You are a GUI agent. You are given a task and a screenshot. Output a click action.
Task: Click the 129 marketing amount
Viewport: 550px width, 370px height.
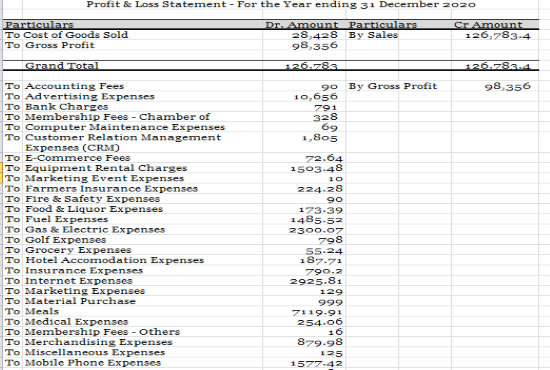[331, 291]
